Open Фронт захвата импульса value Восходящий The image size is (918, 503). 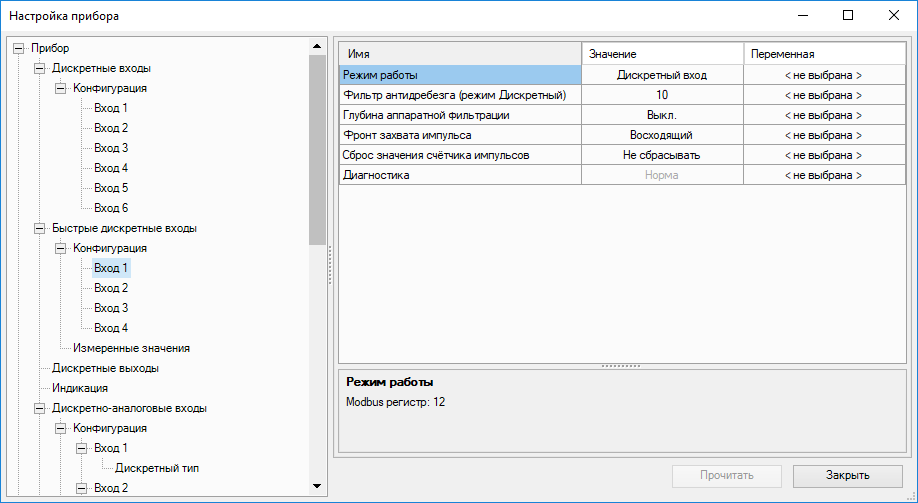(x=662, y=135)
